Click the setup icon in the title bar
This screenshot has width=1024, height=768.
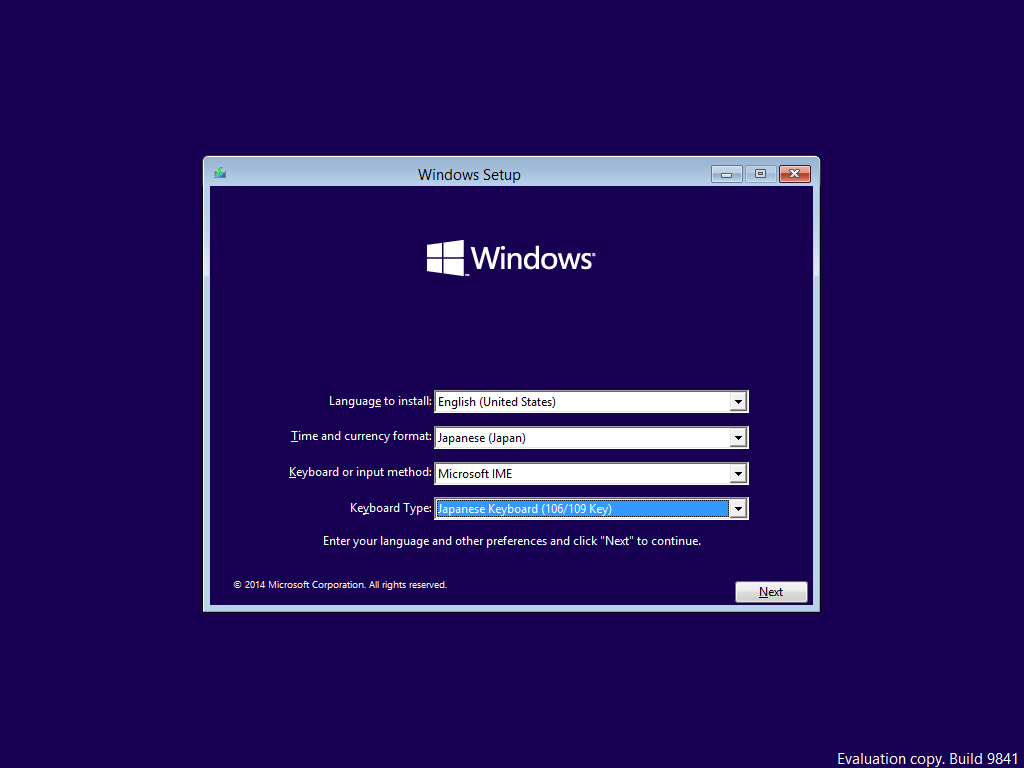pyautogui.click(x=219, y=172)
